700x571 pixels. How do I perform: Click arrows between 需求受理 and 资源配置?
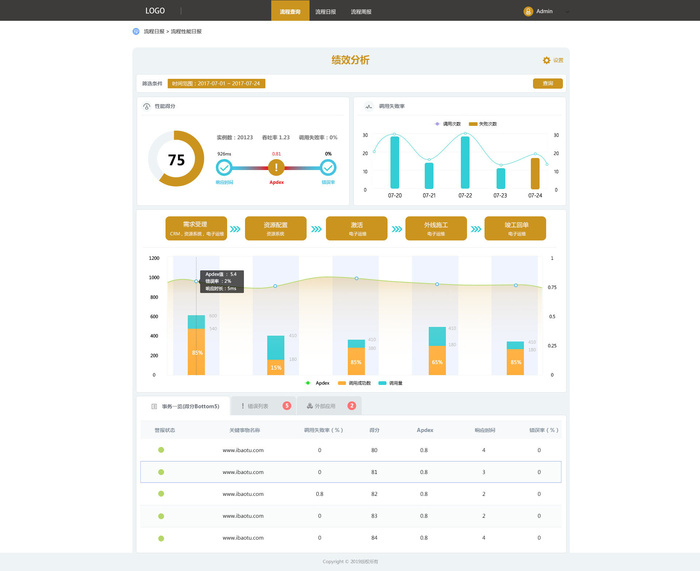click(x=235, y=229)
